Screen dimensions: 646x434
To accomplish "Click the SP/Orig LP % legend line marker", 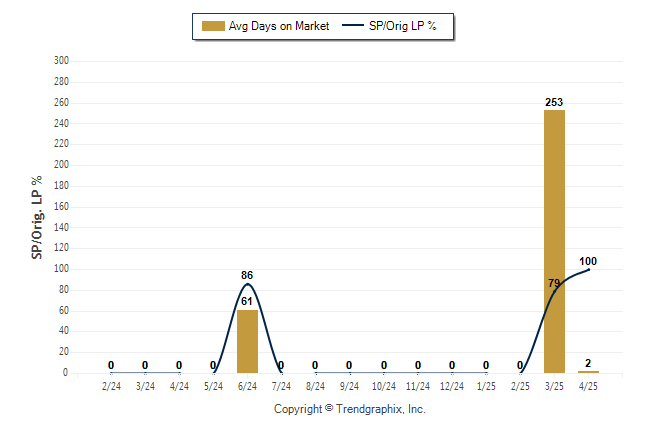I will (353, 26).
